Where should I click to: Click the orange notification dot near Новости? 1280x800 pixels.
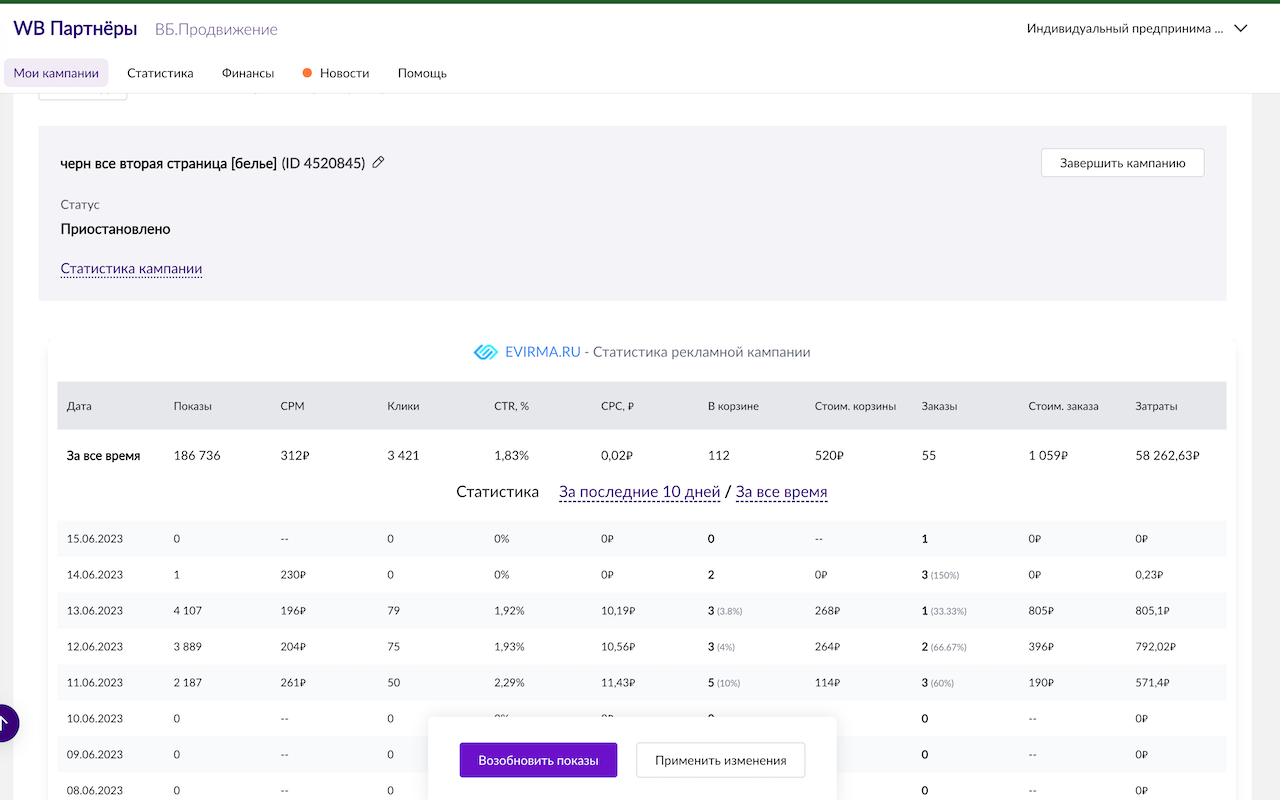coord(306,72)
